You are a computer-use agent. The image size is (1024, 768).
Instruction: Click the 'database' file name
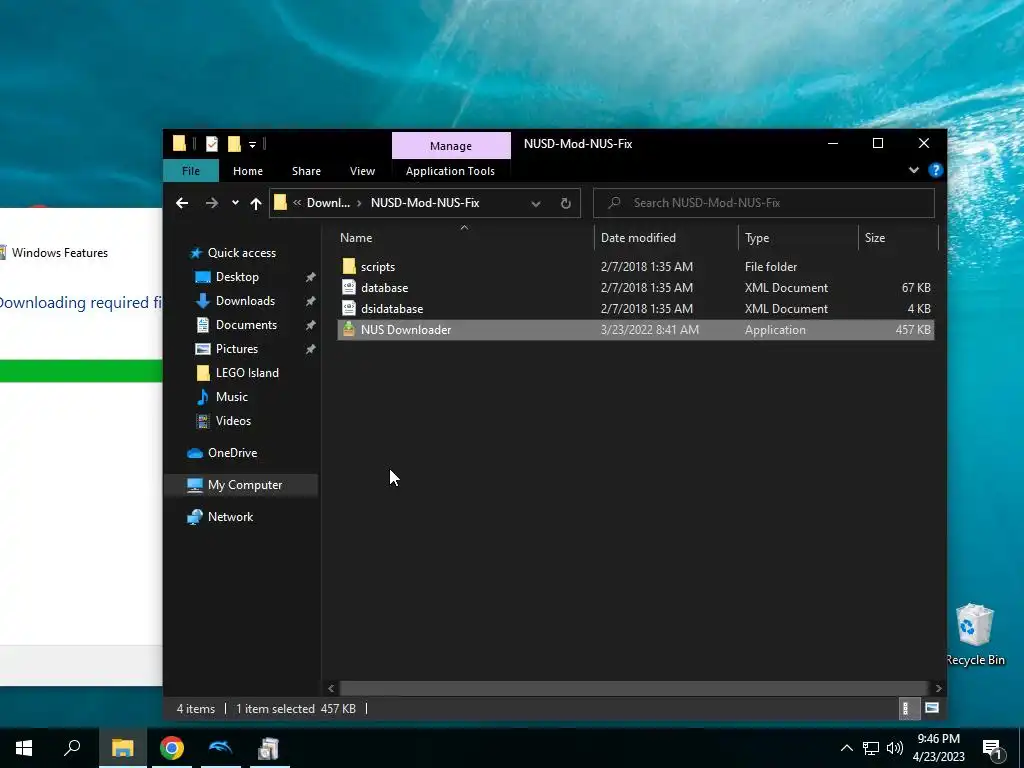tap(385, 287)
